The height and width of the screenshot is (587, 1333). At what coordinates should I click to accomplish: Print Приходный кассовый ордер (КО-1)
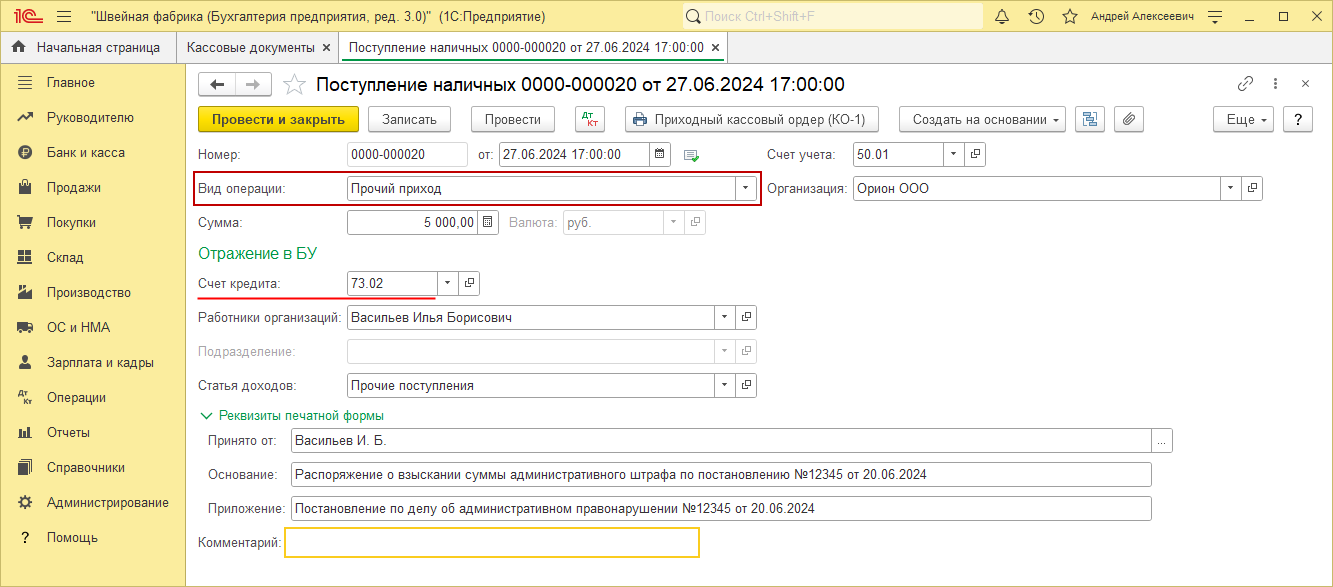752,119
